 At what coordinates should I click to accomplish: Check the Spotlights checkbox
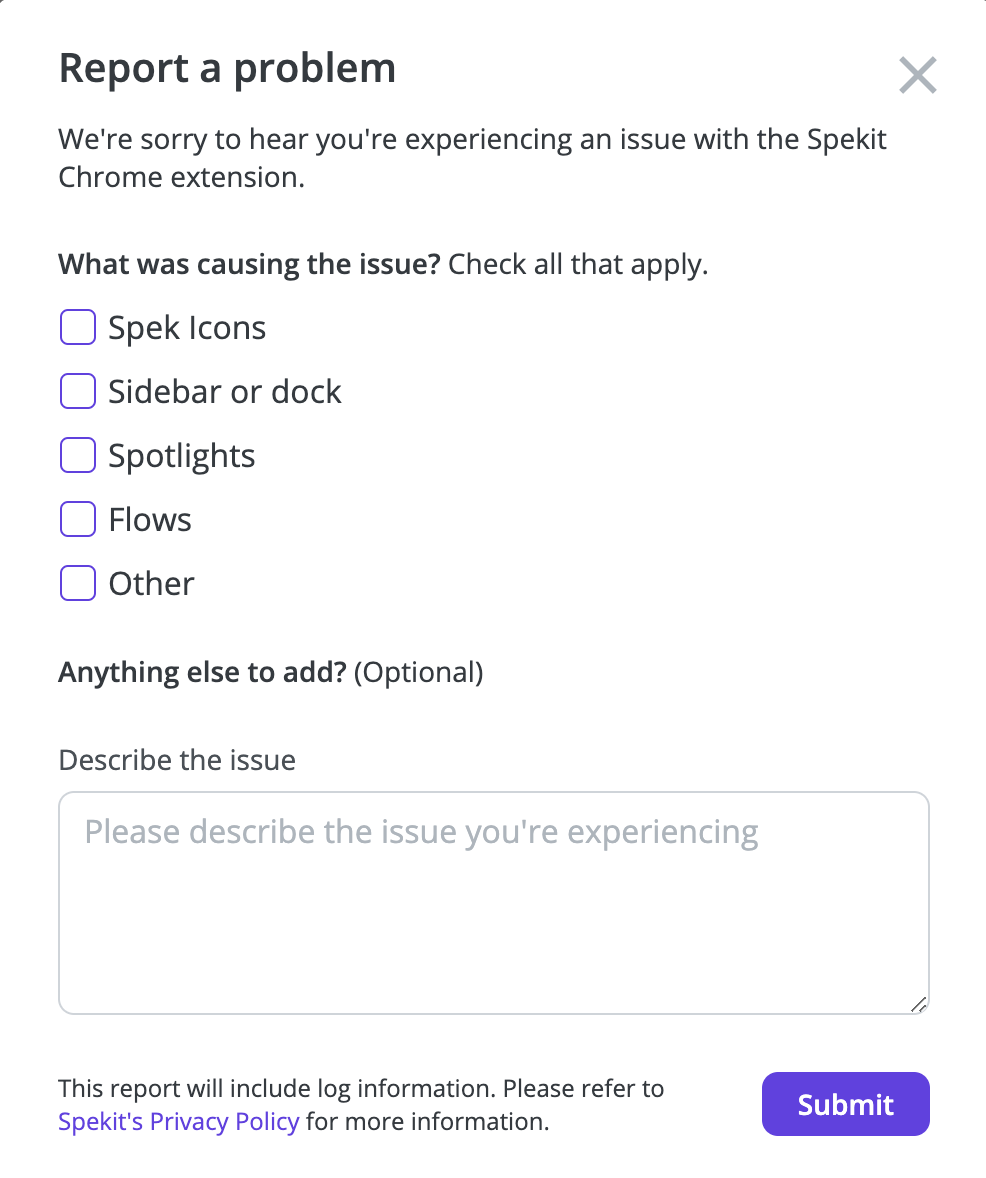click(x=77, y=455)
